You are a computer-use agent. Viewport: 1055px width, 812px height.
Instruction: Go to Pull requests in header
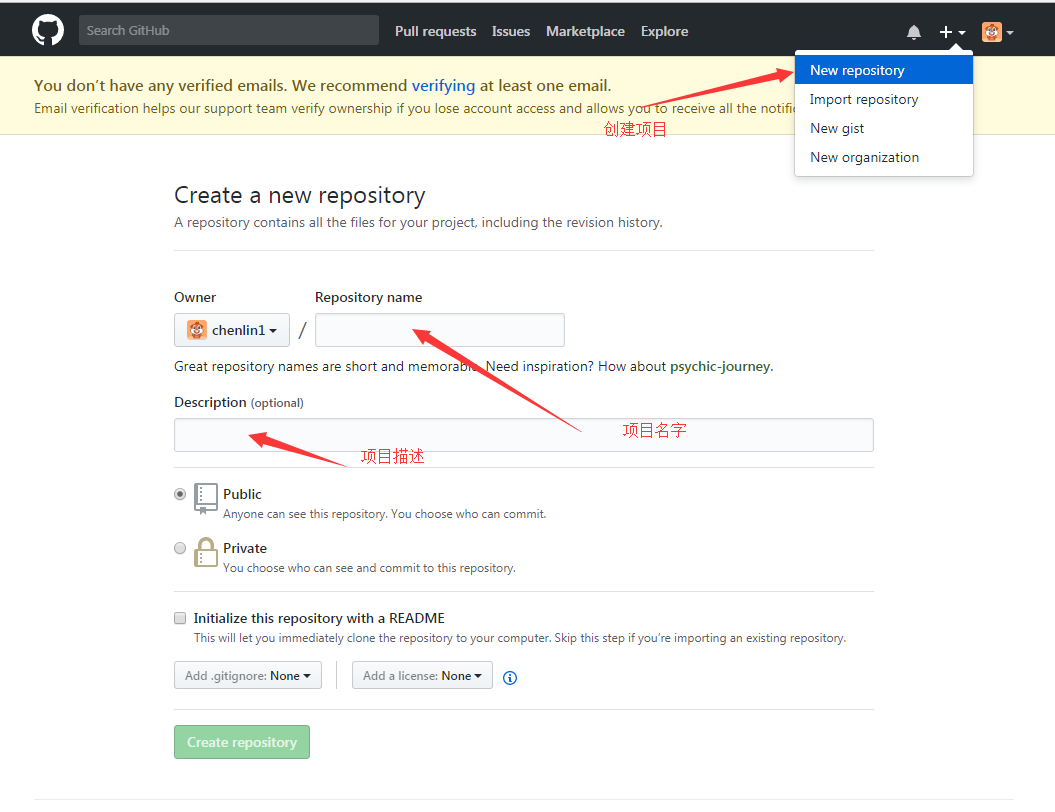(x=435, y=31)
